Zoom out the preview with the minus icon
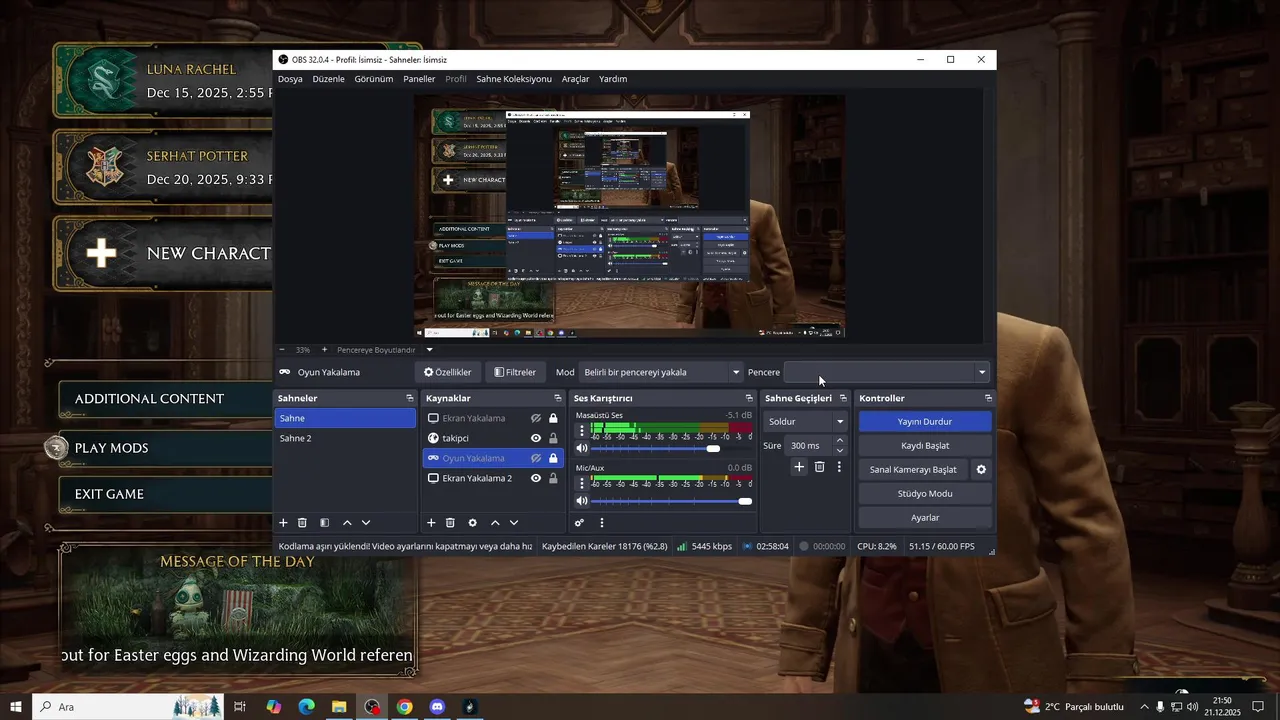The height and width of the screenshot is (720, 1280). [282, 350]
